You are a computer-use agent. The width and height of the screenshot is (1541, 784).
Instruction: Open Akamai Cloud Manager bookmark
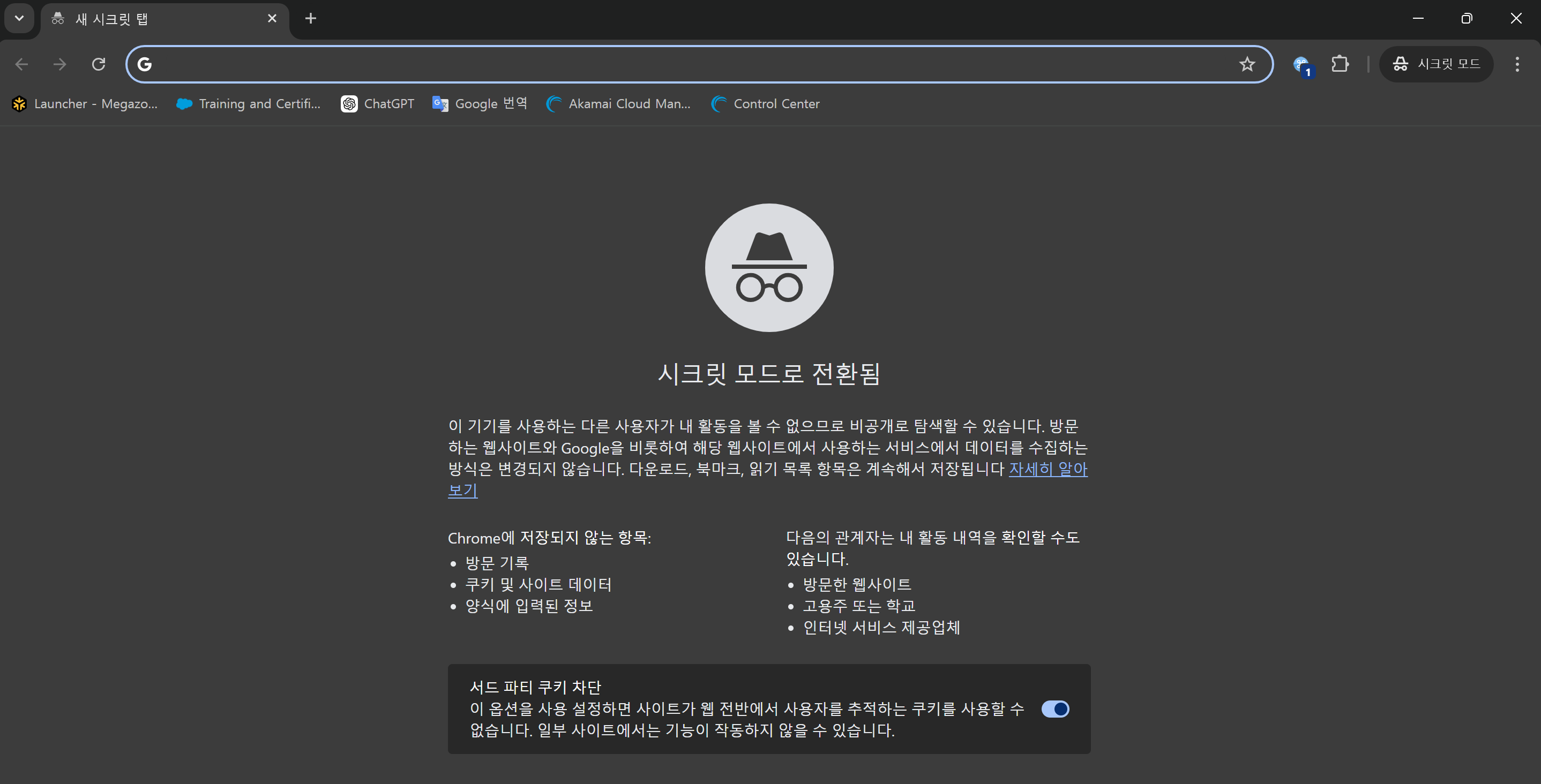coord(618,104)
